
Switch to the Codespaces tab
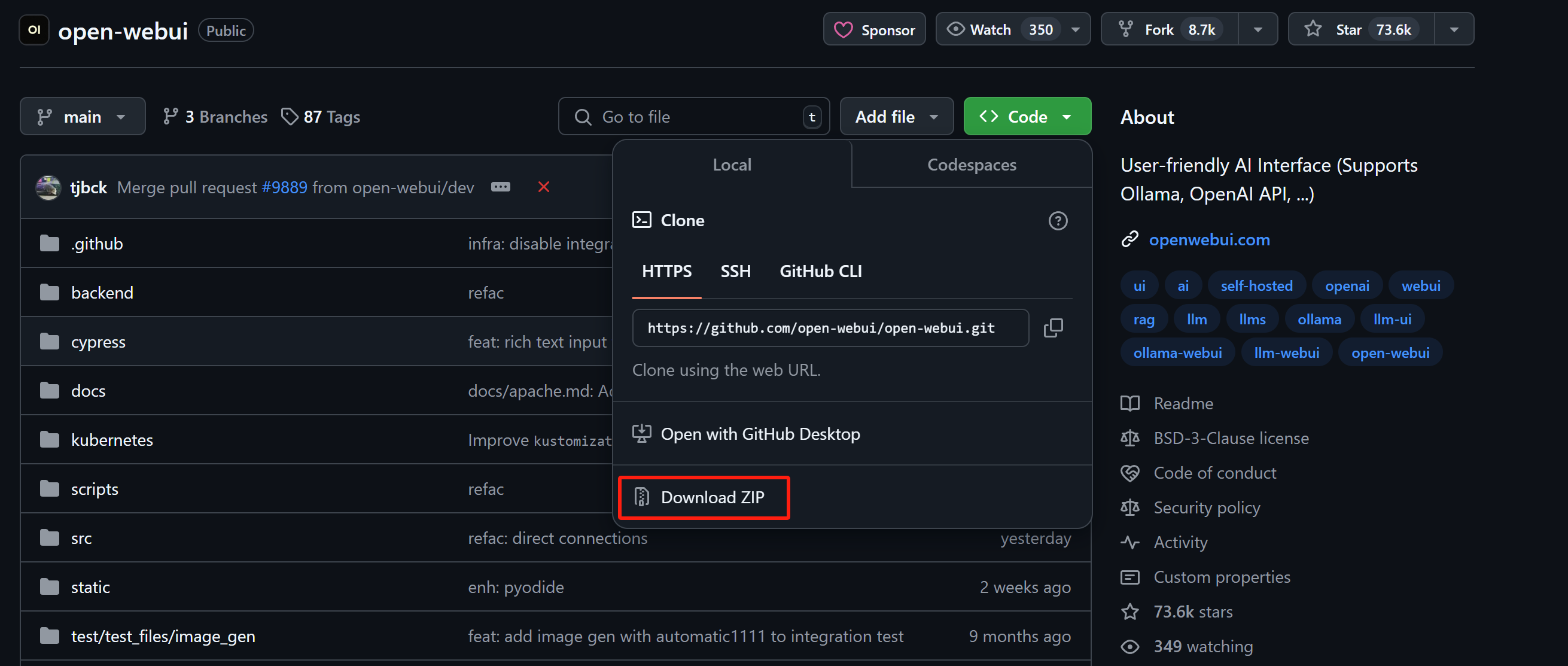click(971, 165)
